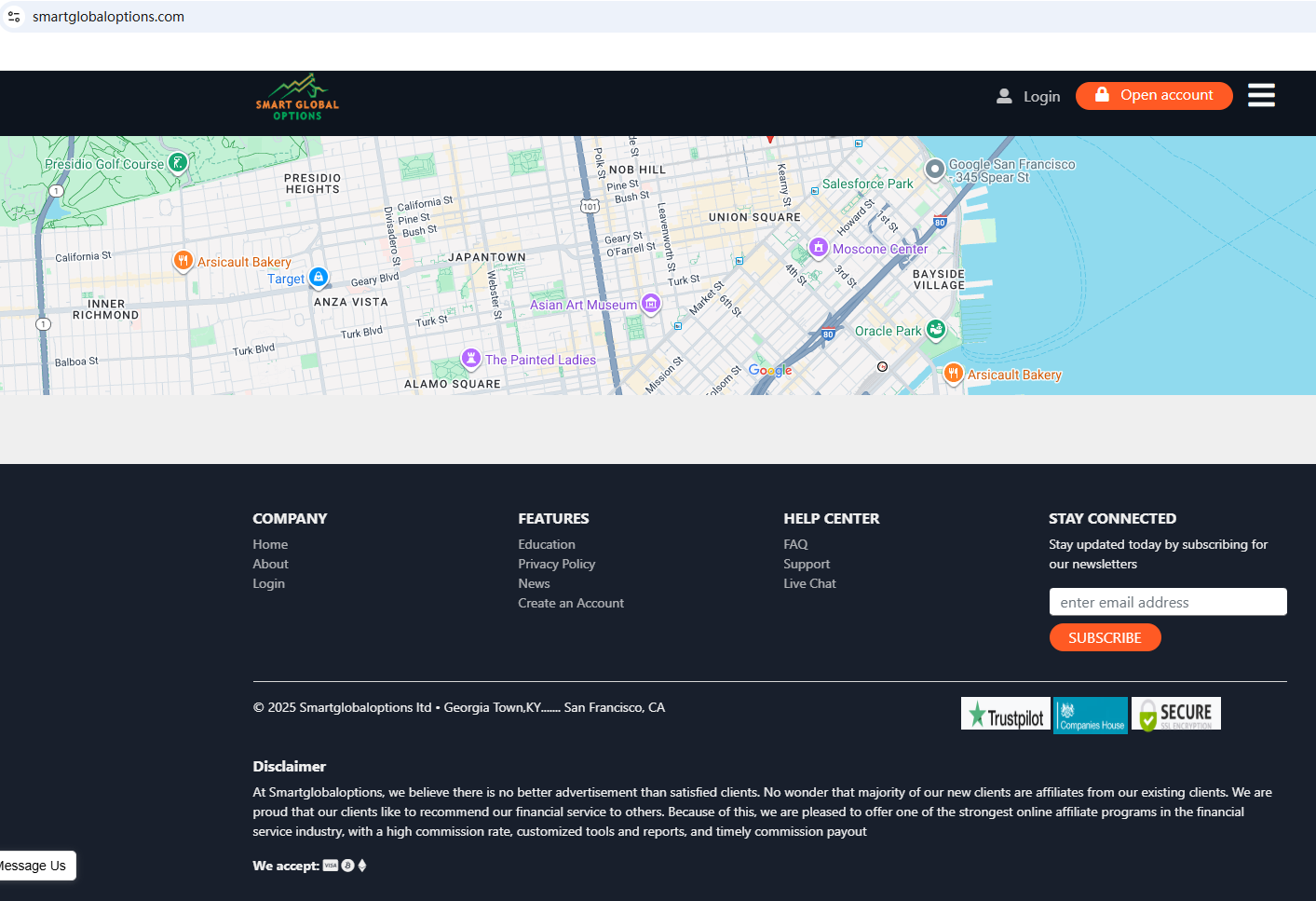Click the Visa payment icon
The width and height of the screenshot is (1316, 901).
pos(331,866)
